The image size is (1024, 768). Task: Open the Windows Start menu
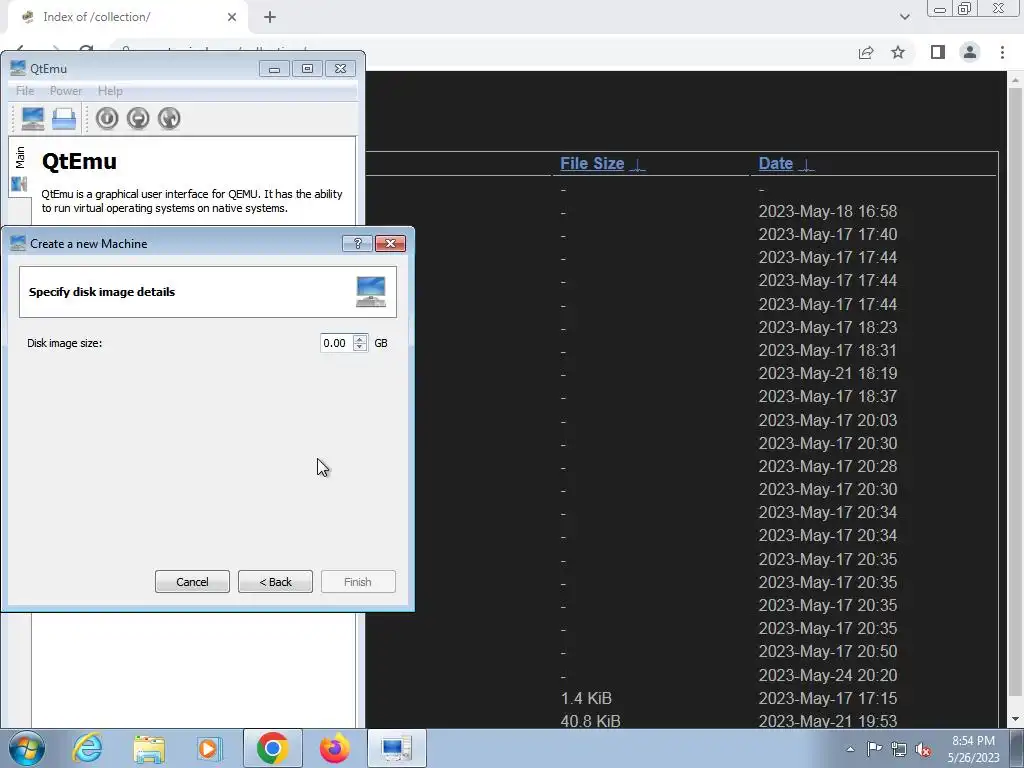[x=26, y=748]
